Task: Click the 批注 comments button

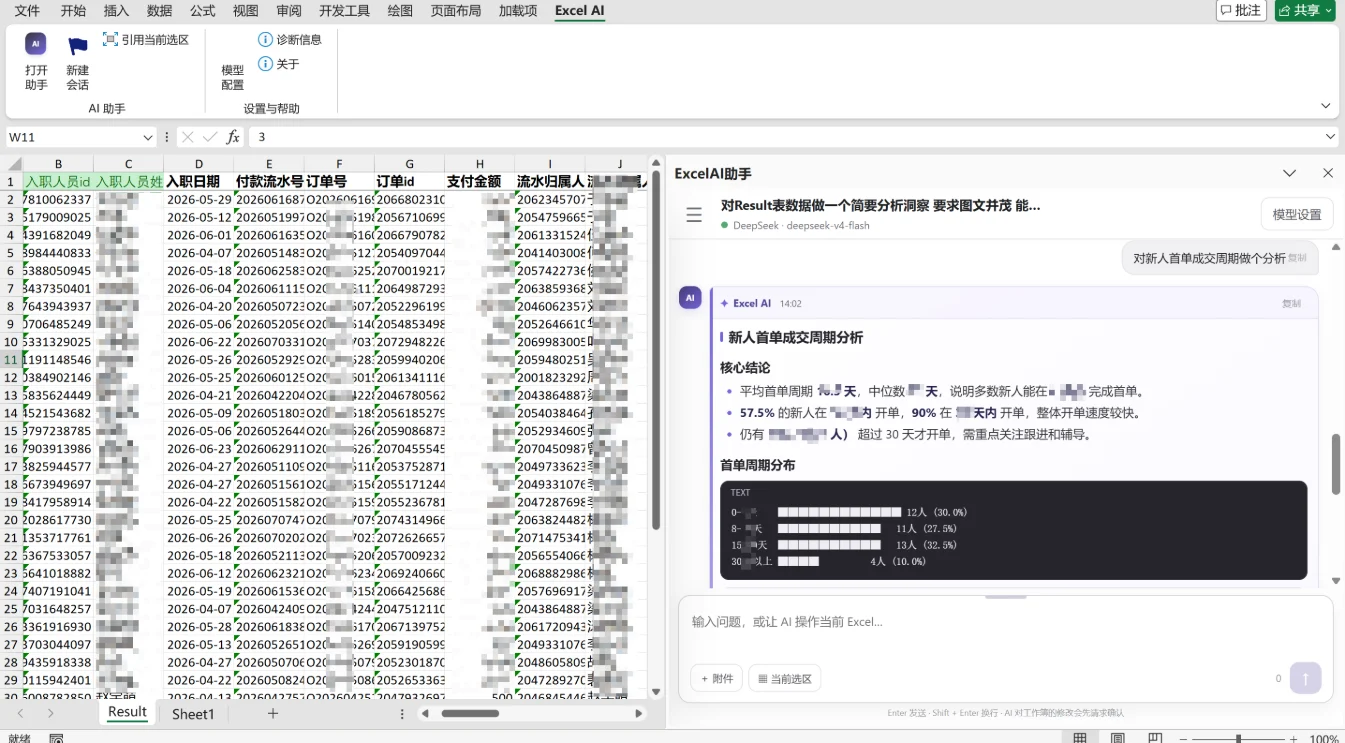Action: coord(1241,11)
